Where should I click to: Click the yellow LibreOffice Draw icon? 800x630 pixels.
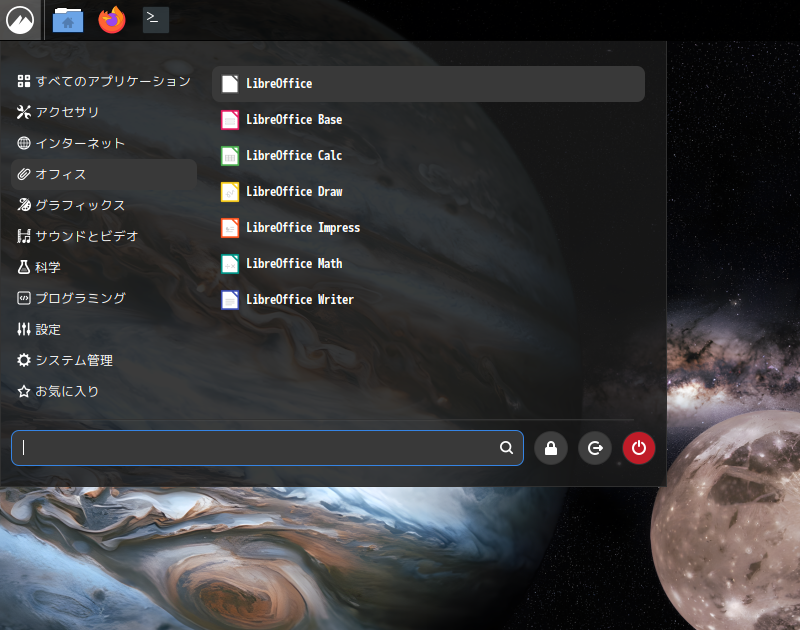coord(230,192)
